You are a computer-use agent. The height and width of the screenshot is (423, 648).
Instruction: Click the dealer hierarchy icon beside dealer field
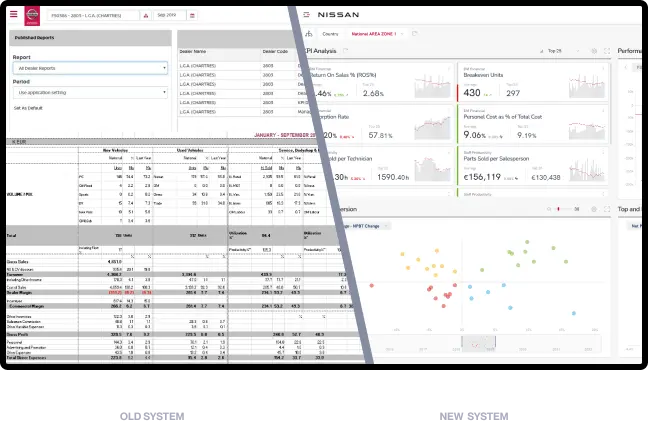pyautogui.click(x=146, y=16)
